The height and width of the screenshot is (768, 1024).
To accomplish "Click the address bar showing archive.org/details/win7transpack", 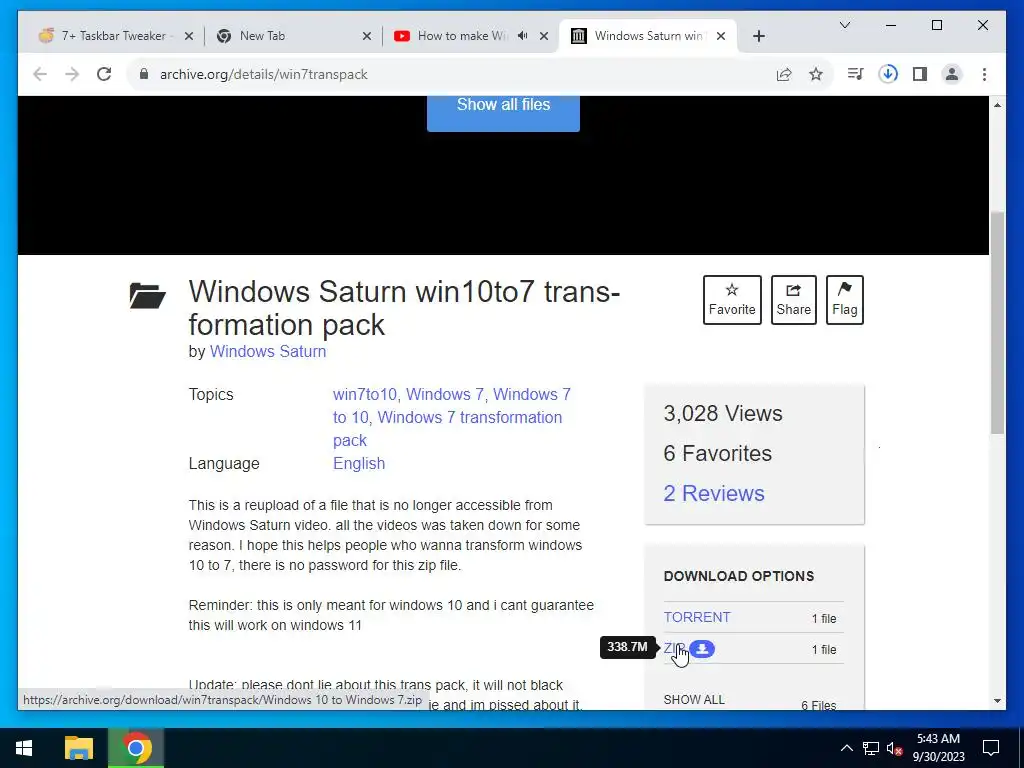I will pos(264,74).
